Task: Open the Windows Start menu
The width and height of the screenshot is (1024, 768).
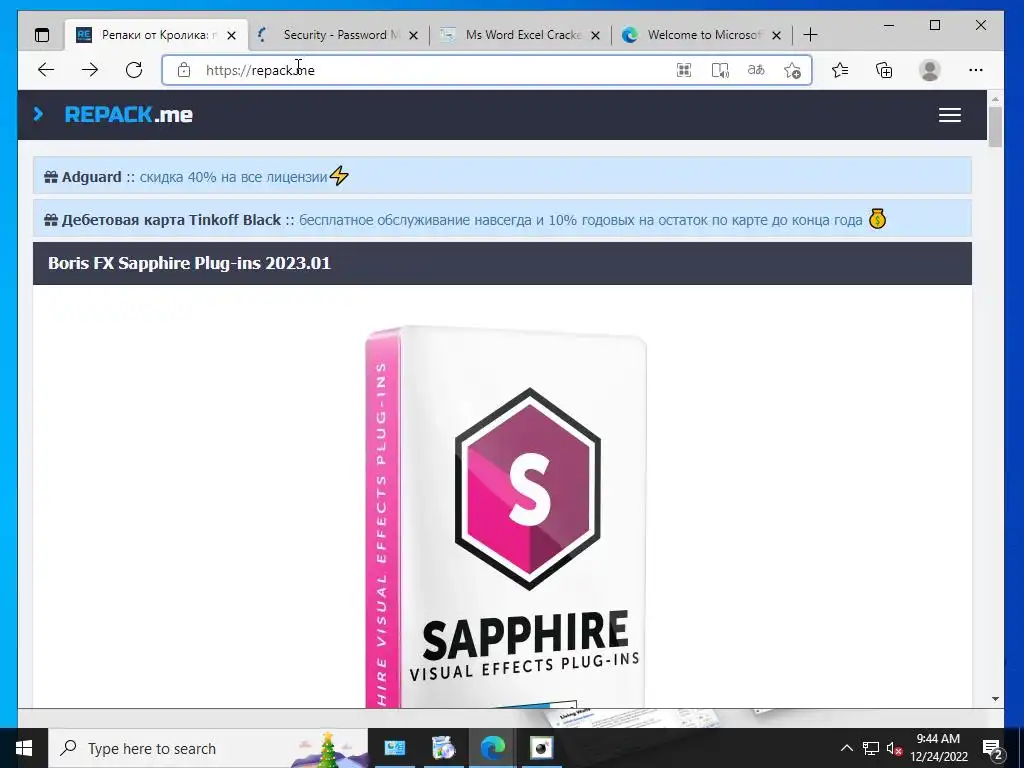Action: pos(24,748)
